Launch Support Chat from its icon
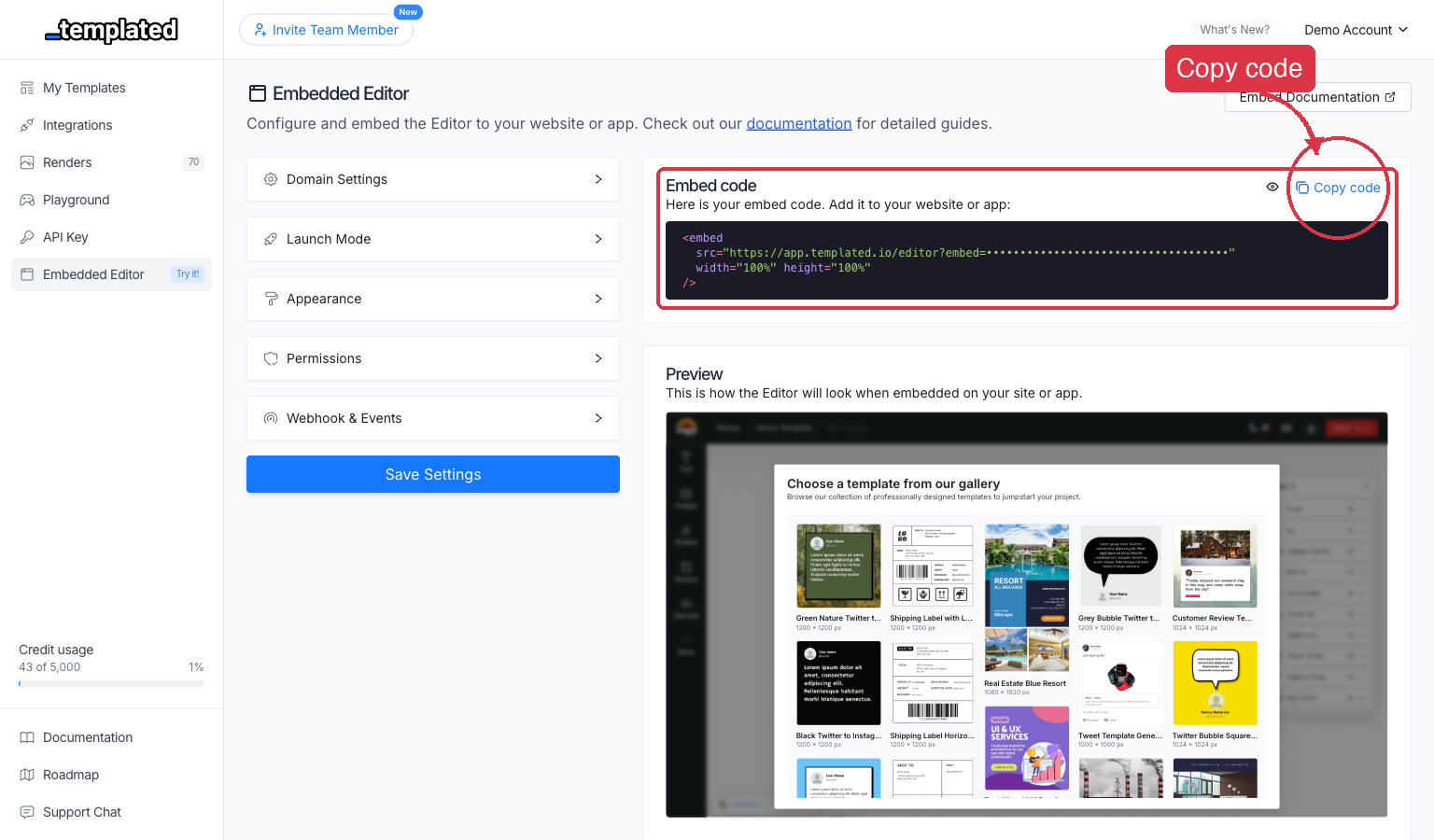Image resolution: width=1434 pixels, height=840 pixels. point(28,812)
